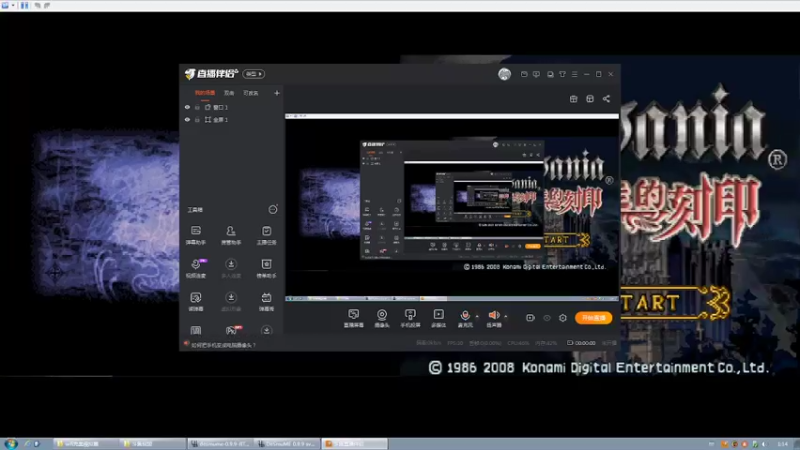Add a webcam source (摄像头)
Image resolution: width=800 pixels, height=450 pixels.
click(382, 318)
